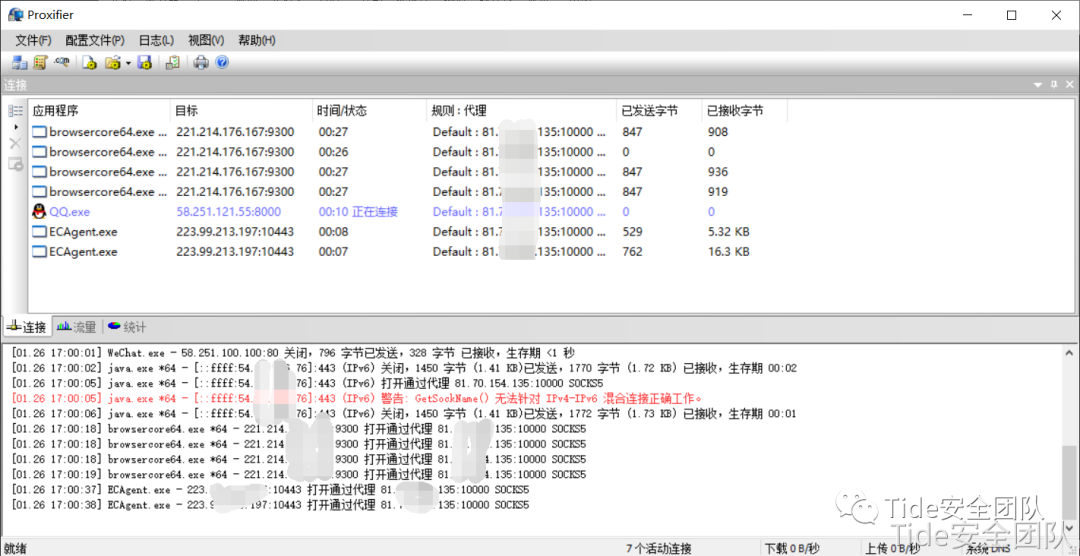The height and width of the screenshot is (556, 1080).
Task: Switch to the 统计 tab
Action: pyautogui.click(x=127, y=327)
